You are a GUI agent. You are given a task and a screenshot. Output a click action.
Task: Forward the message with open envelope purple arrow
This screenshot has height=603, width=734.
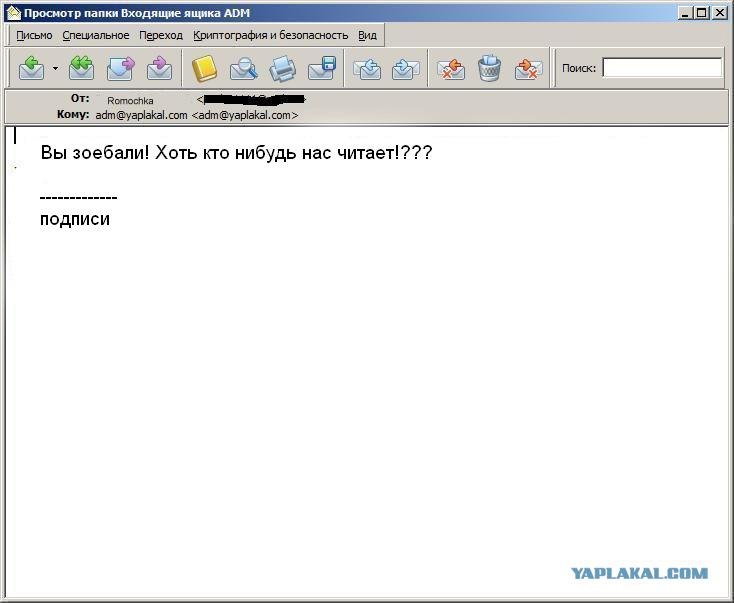pos(121,68)
